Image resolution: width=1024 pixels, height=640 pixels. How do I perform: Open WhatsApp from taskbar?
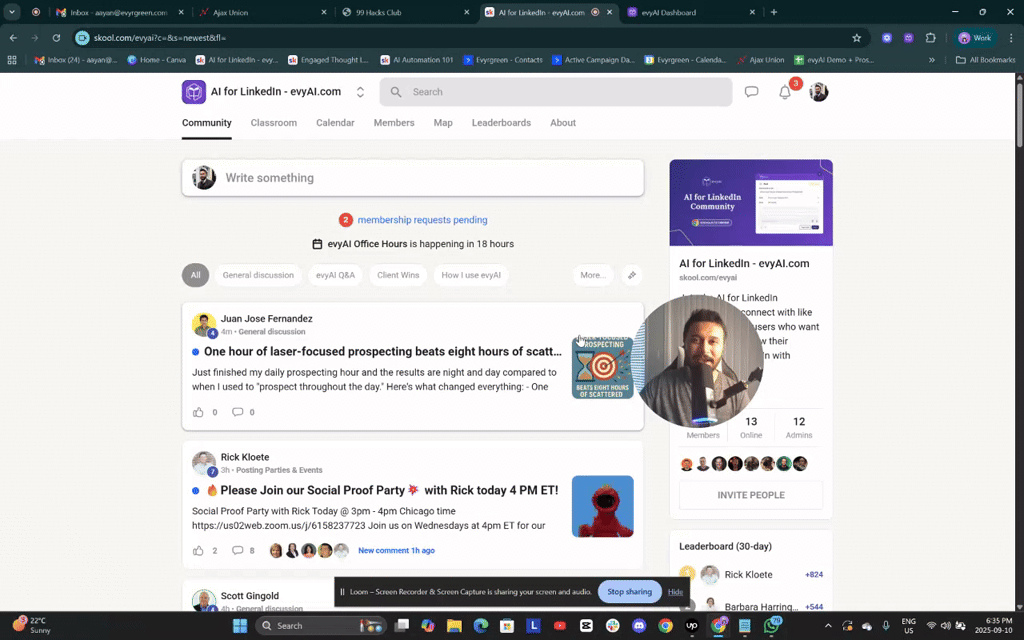(771, 626)
